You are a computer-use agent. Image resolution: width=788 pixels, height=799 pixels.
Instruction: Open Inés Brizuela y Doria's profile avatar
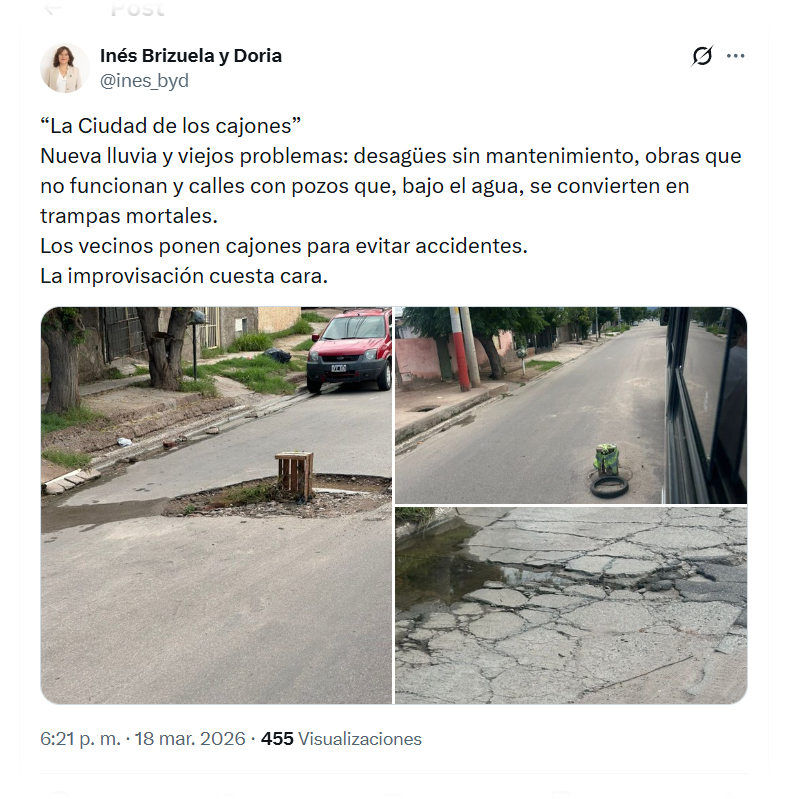65,68
